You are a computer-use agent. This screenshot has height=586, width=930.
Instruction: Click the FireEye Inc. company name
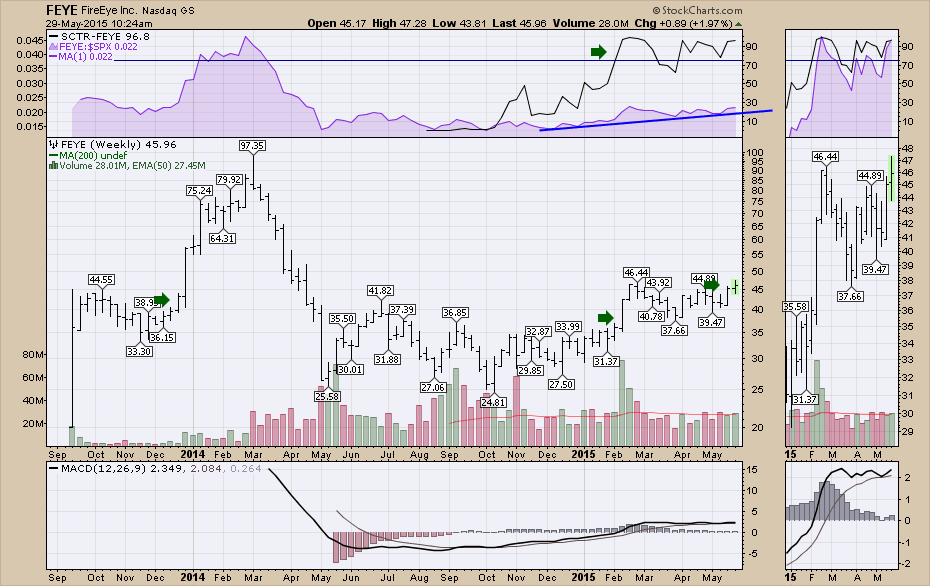pos(109,11)
